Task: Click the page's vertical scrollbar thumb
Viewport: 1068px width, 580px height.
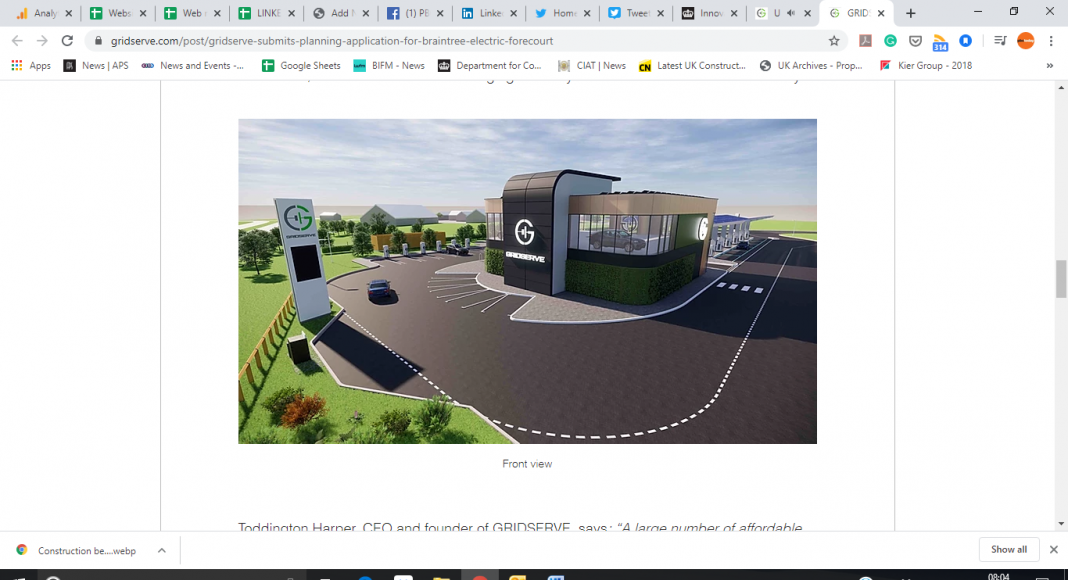Action: point(1061,278)
